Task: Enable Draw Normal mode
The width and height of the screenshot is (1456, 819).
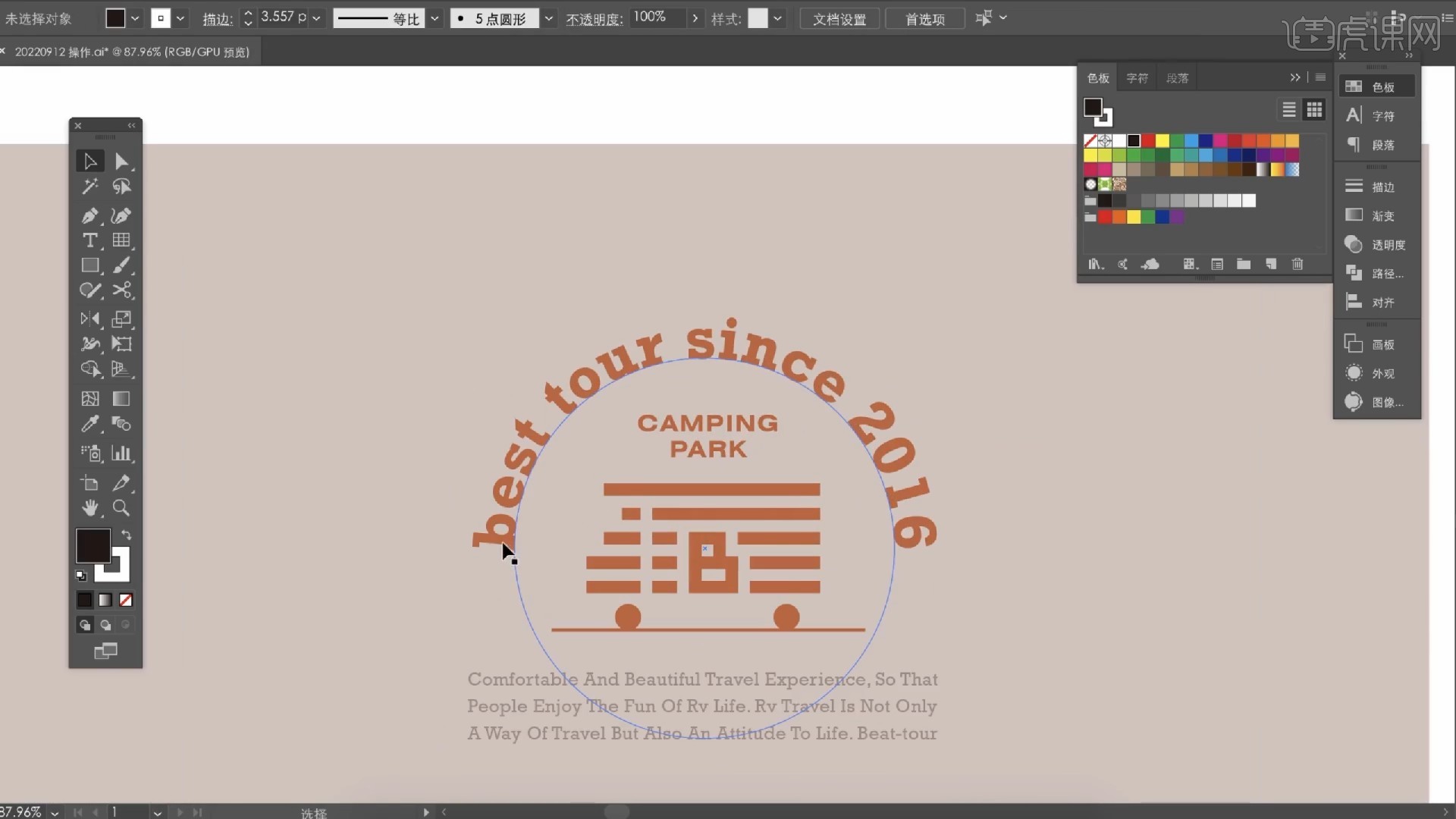Action: point(84,625)
